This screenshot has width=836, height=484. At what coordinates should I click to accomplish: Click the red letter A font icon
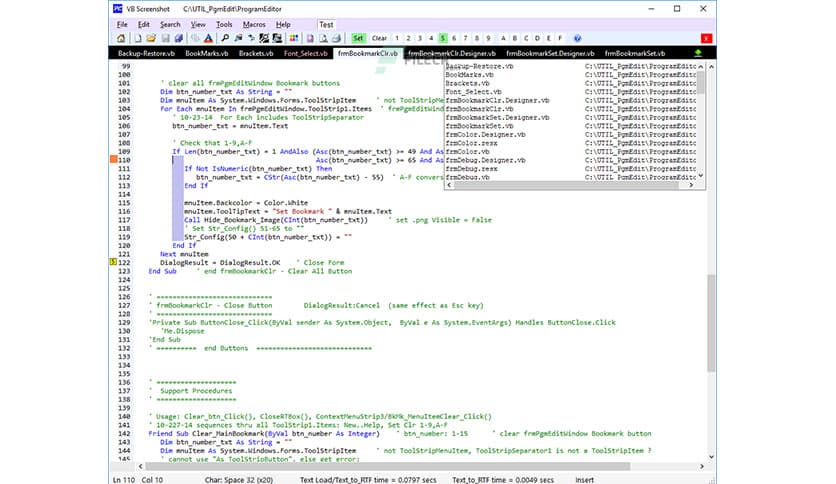208,38
